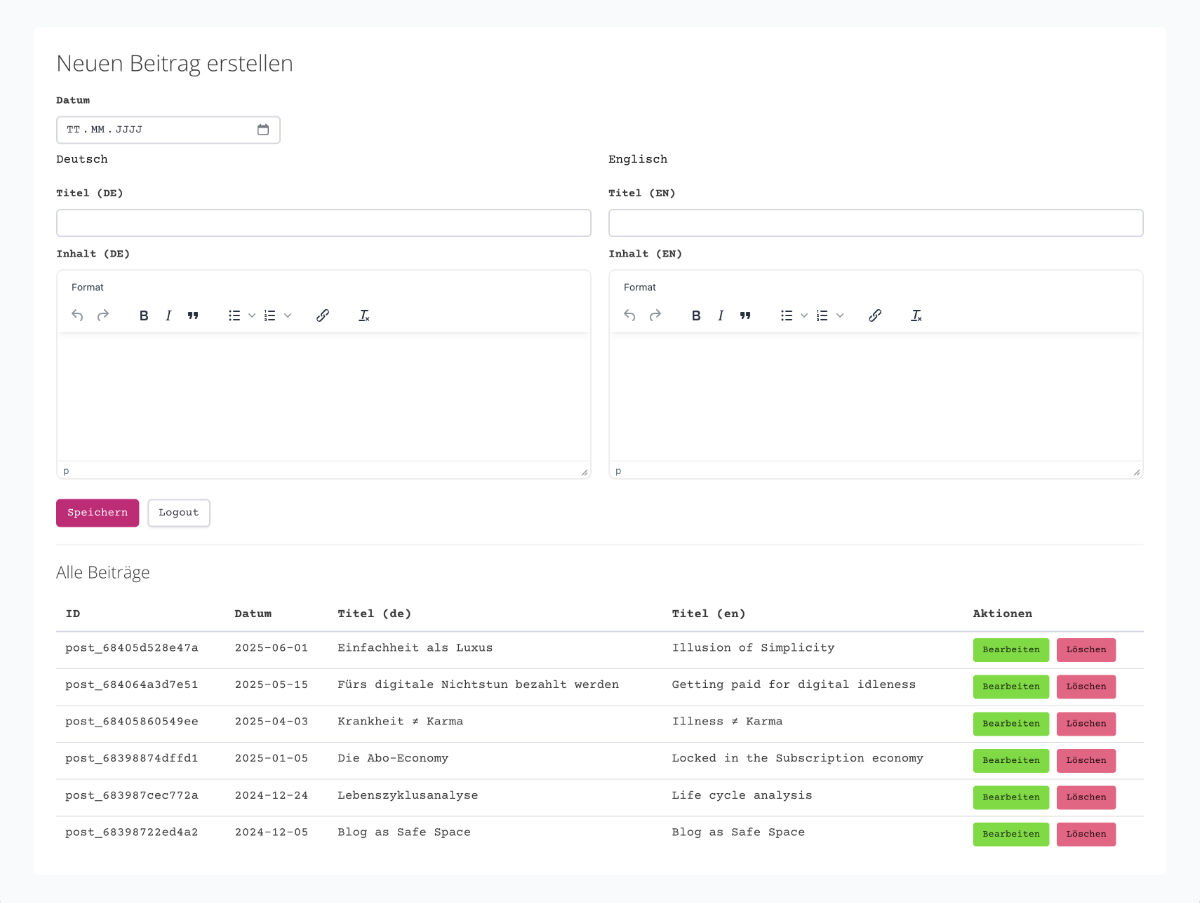Insert link in the Inhalt (EN) editor

tap(875, 315)
